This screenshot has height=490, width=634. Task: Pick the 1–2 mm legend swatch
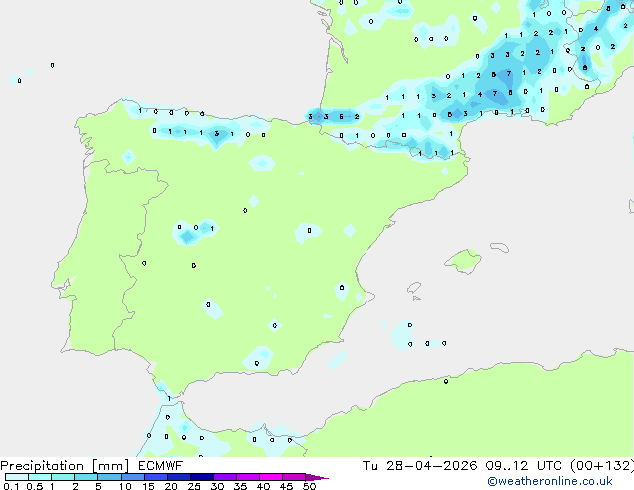63,477
